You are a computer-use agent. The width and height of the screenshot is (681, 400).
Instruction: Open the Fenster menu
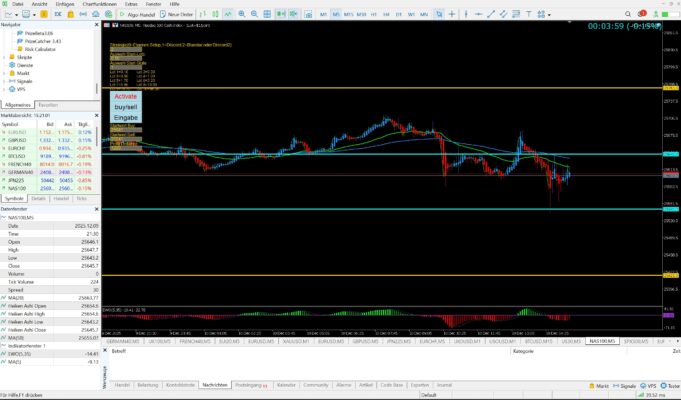click(x=153, y=4)
